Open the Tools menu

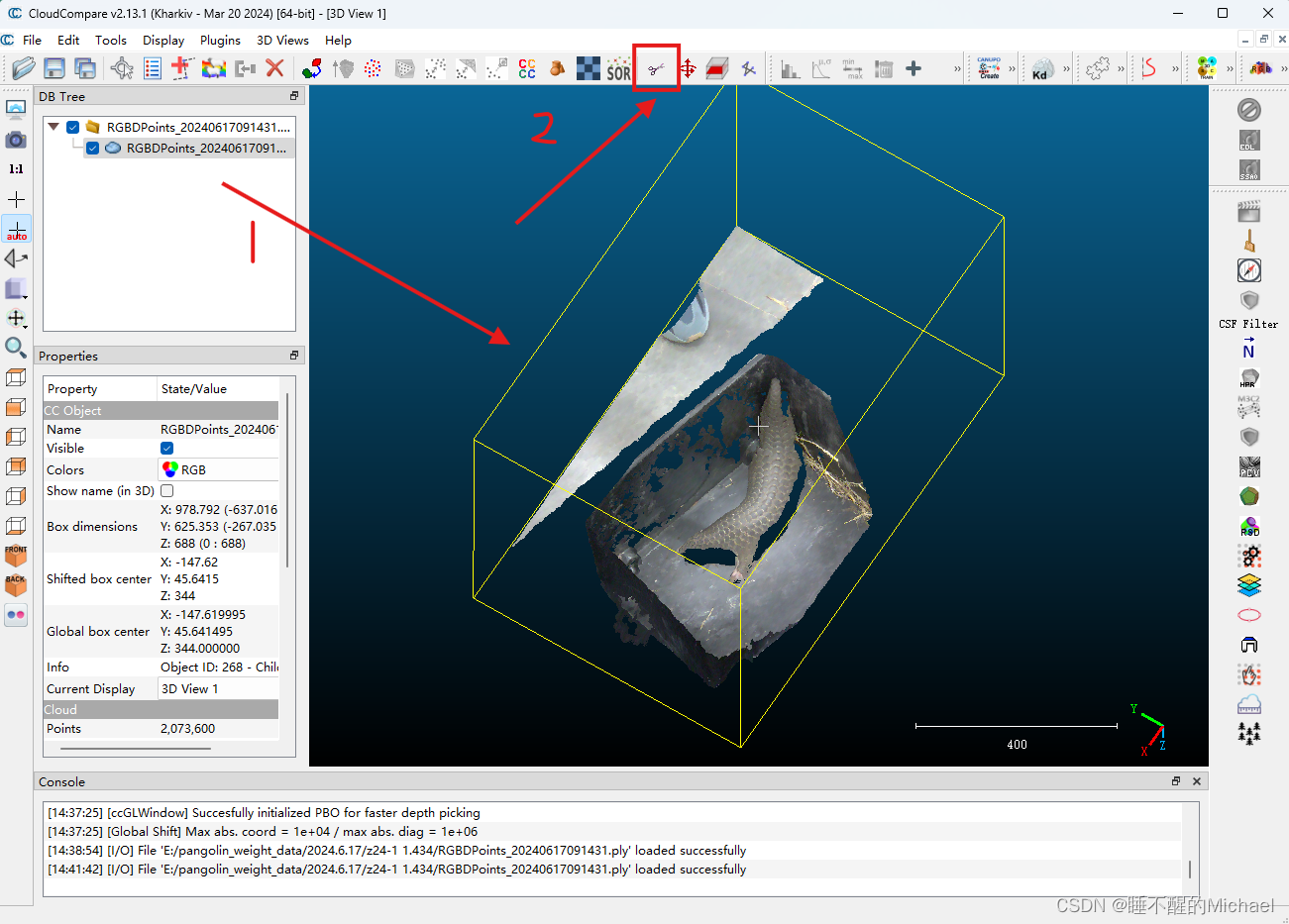point(110,40)
